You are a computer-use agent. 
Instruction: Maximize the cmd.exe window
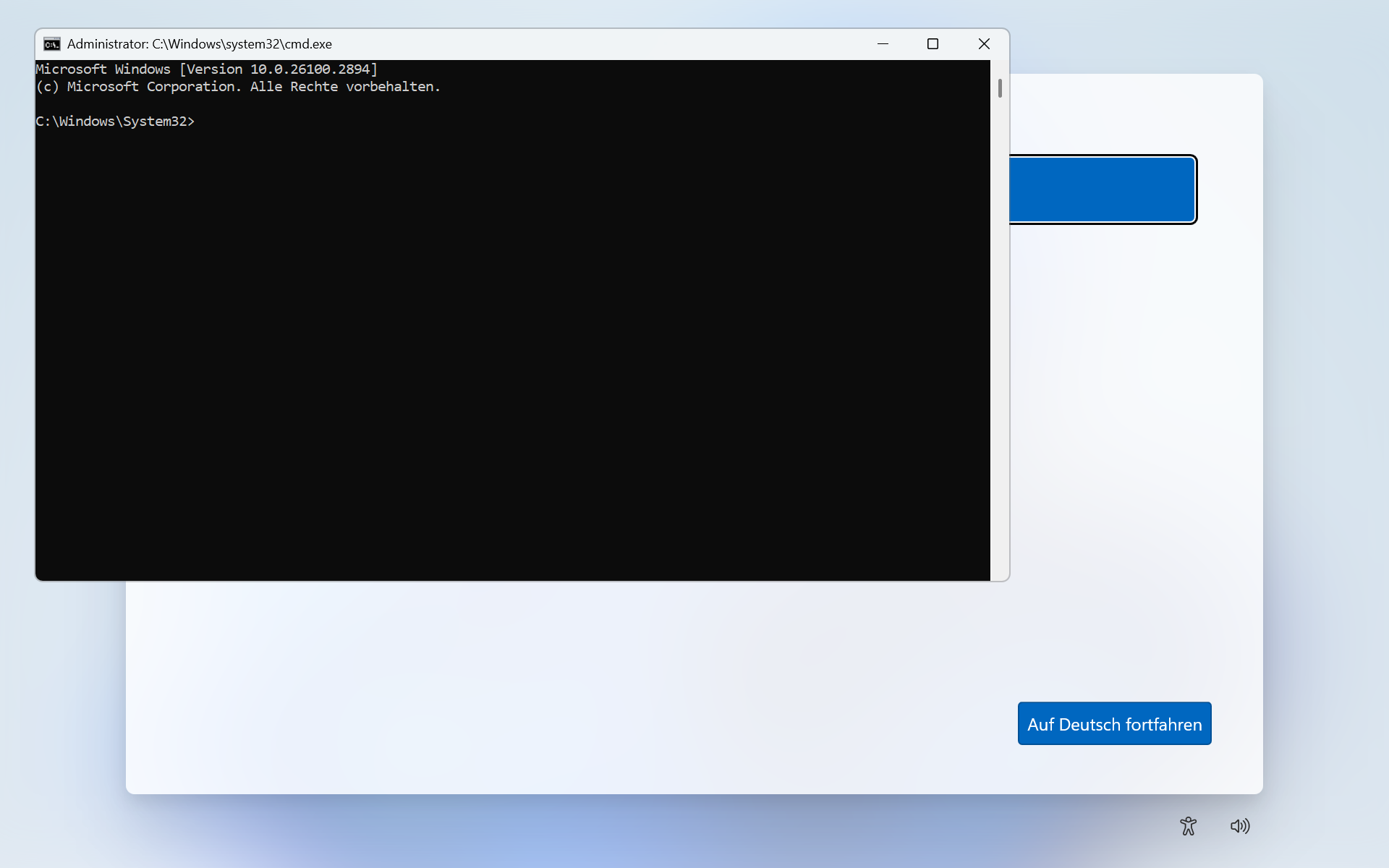point(933,44)
